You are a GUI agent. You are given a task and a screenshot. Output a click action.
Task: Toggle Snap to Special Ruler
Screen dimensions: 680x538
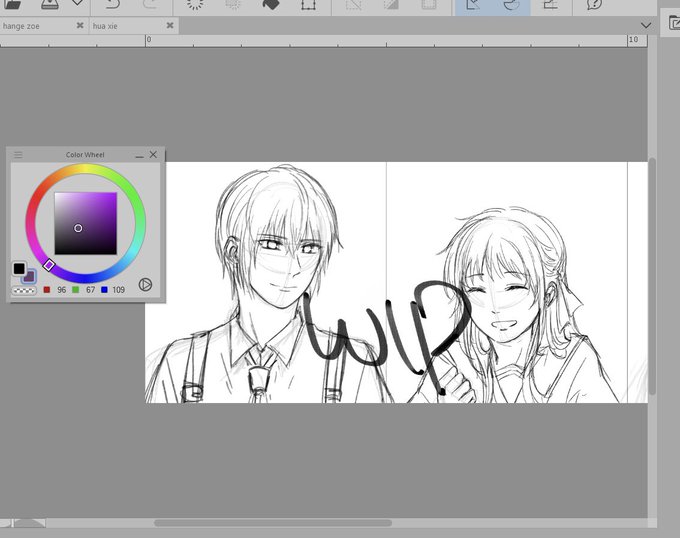511,4
